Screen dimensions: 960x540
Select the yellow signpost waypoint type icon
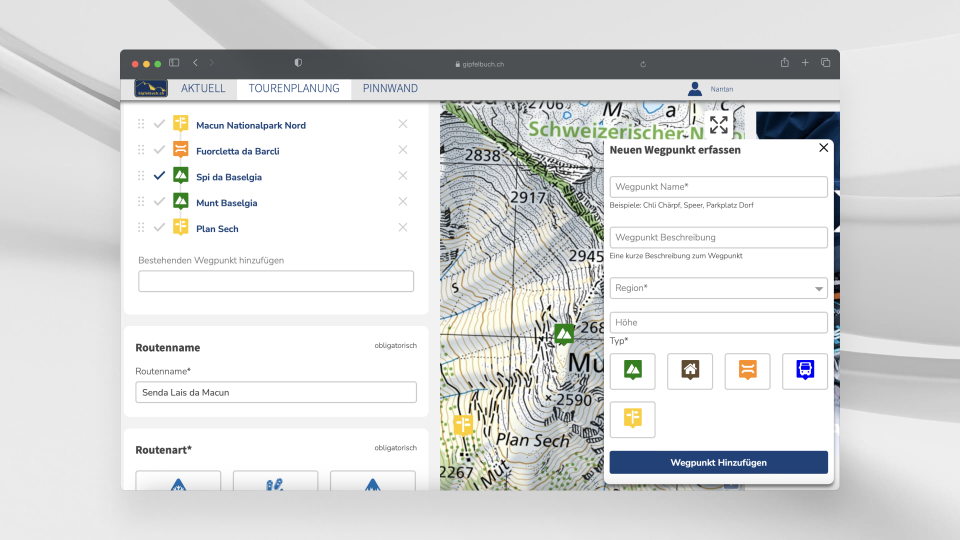point(632,419)
